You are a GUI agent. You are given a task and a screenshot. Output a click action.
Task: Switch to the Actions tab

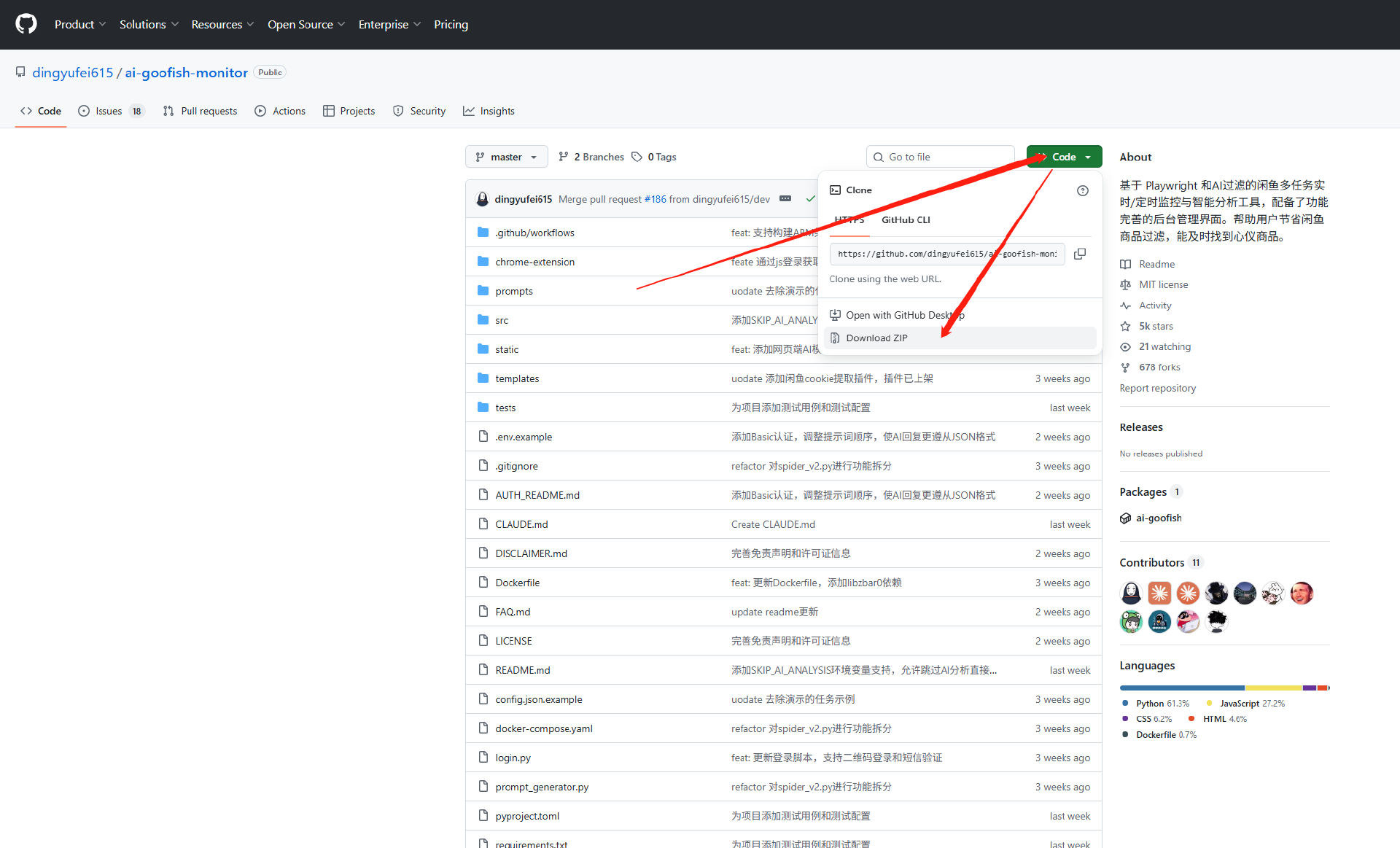point(280,111)
